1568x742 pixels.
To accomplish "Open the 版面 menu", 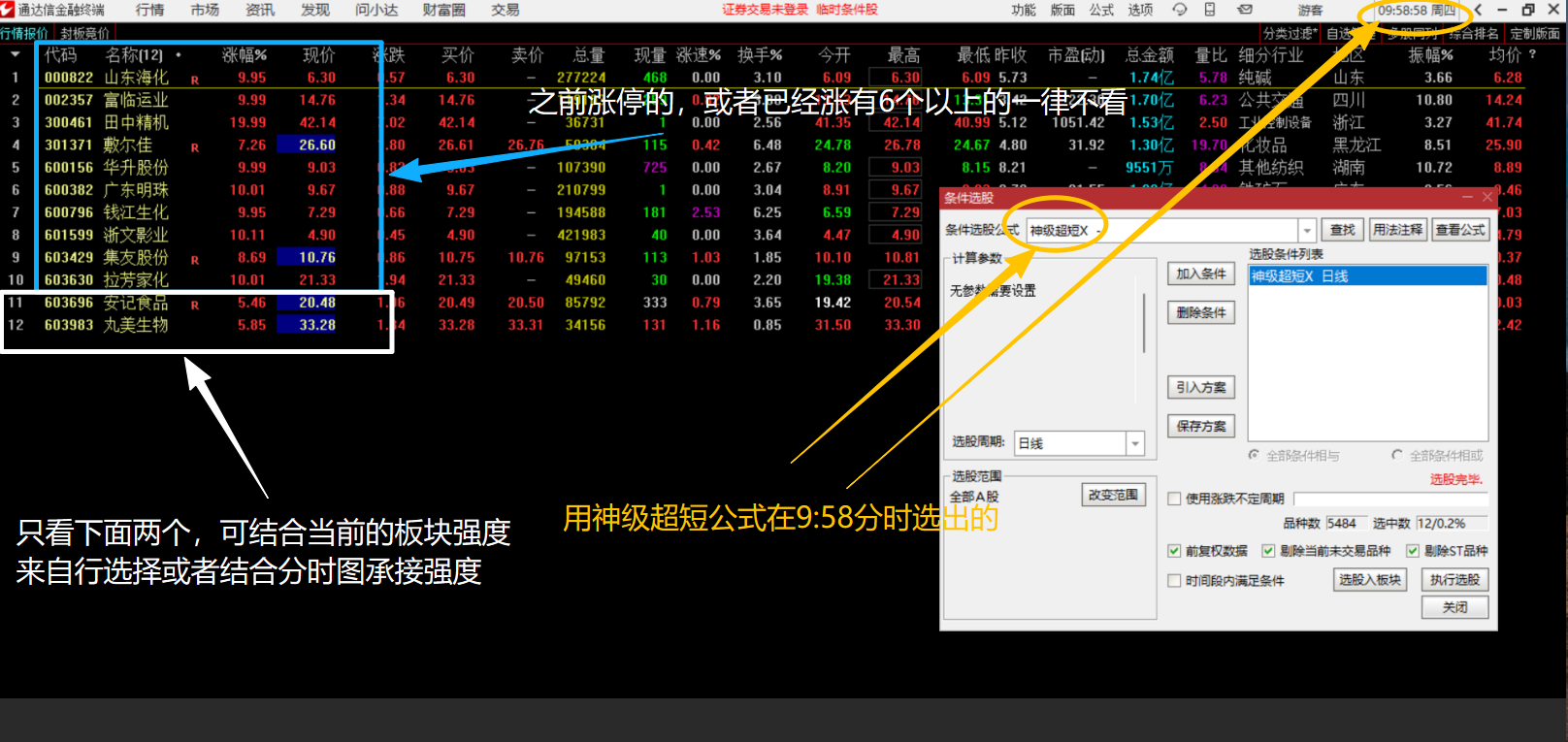I will coord(1062,10).
